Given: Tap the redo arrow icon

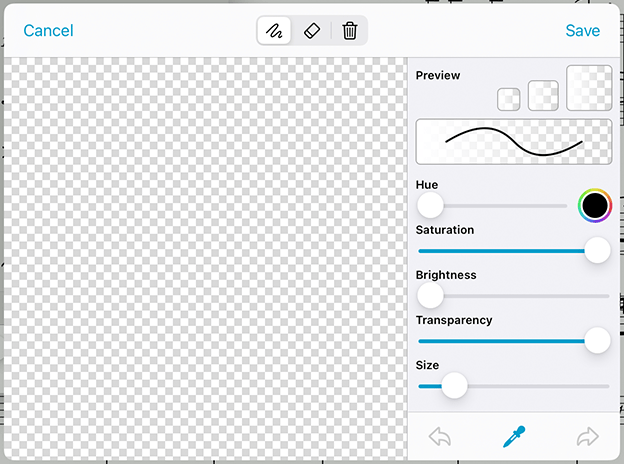Looking at the screenshot, I should pos(588,436).
